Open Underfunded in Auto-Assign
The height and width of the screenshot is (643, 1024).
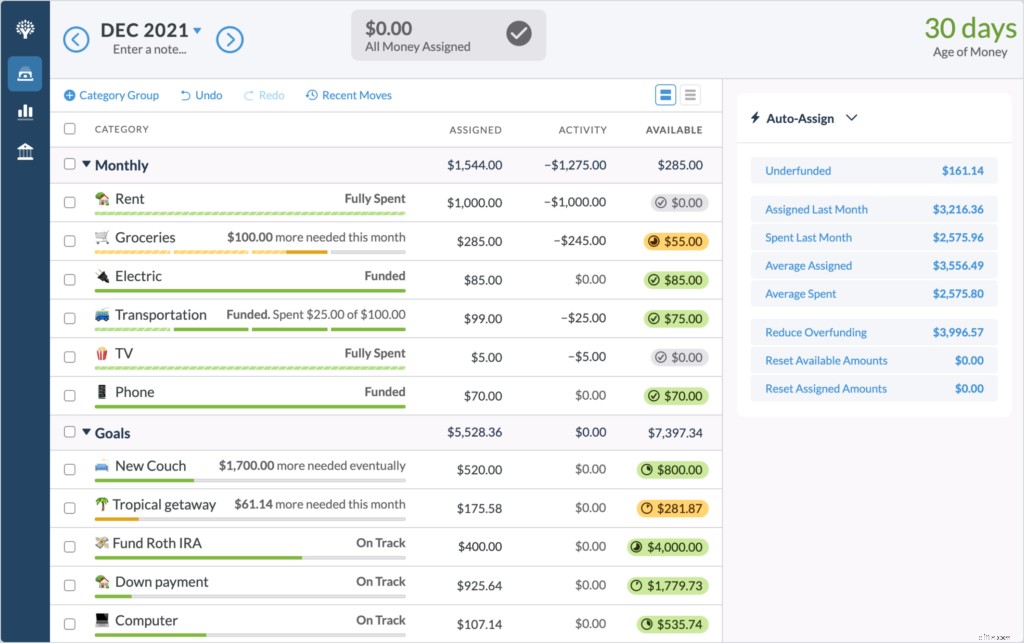(x=798, y=171)
